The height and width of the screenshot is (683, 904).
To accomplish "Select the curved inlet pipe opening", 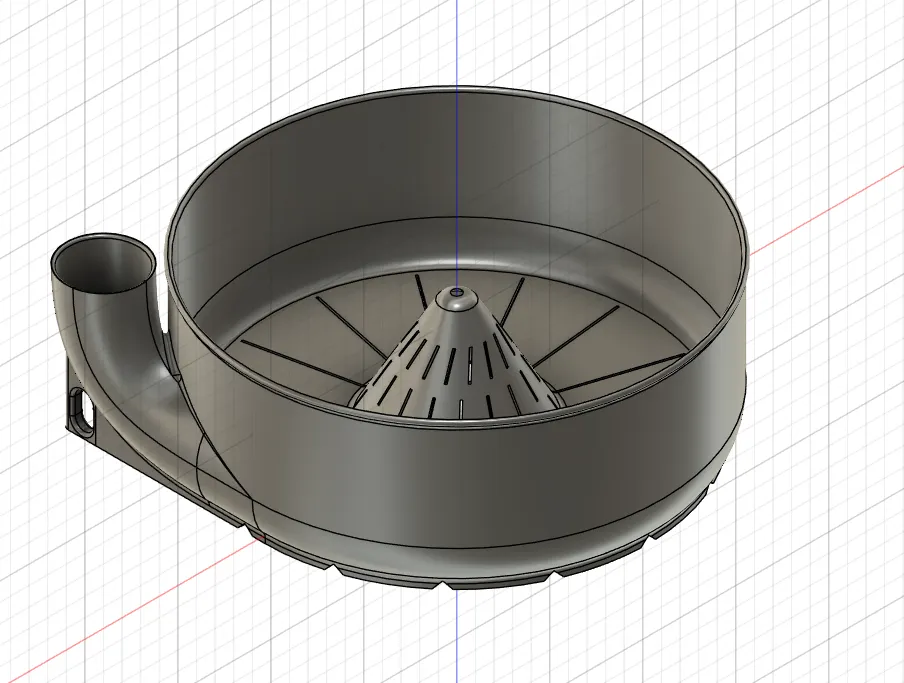I will tap(104, 263).
